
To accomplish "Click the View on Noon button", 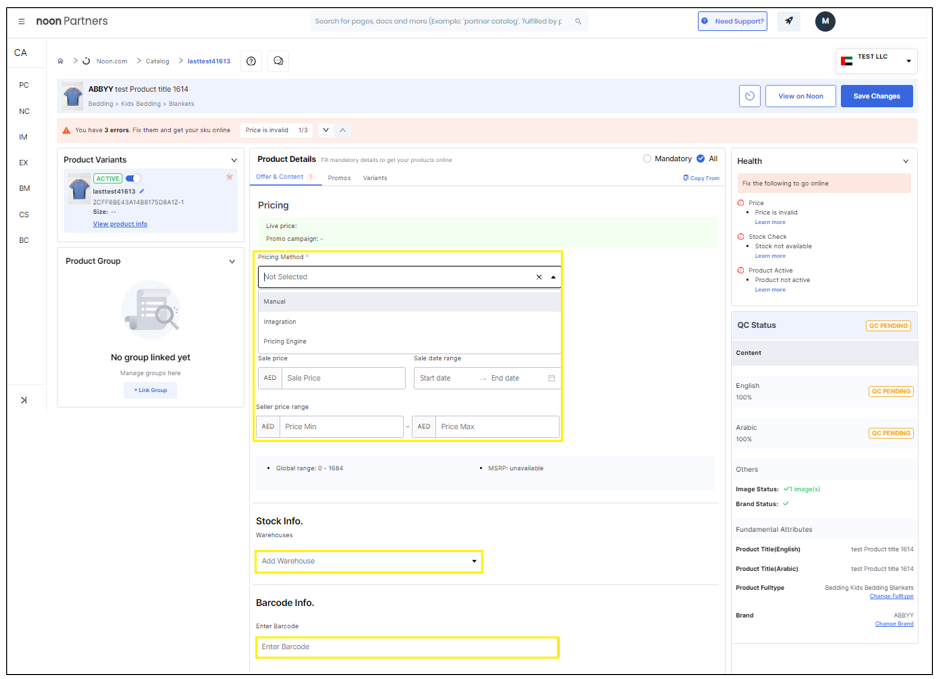I will (801, 96).
